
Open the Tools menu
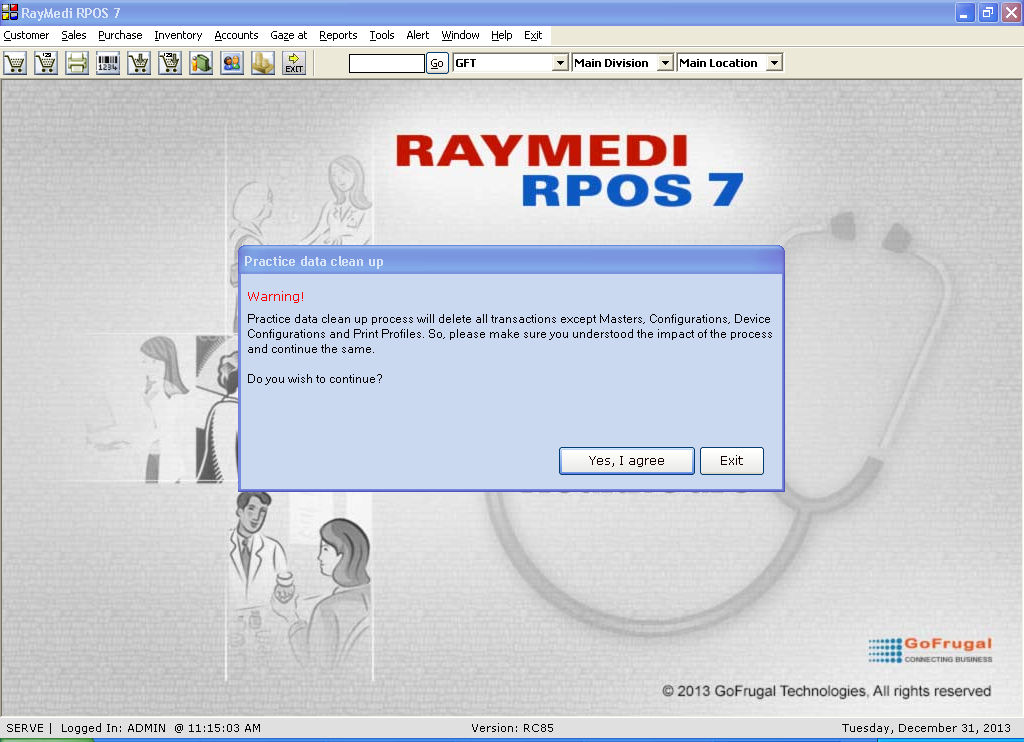click(382, 35)
